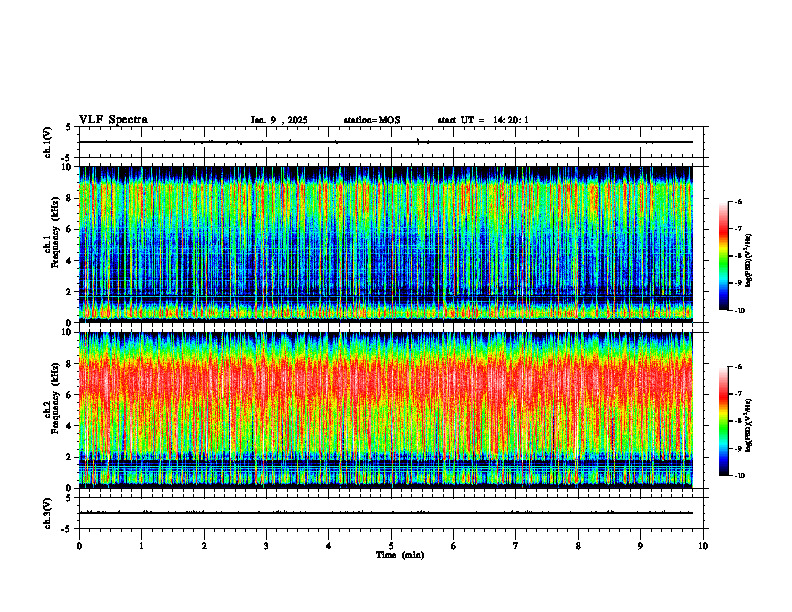This screenshot has width=792, height=612.
Task: Click the ch.1 voltage waveform trace
Action: (x=386, y=142)
